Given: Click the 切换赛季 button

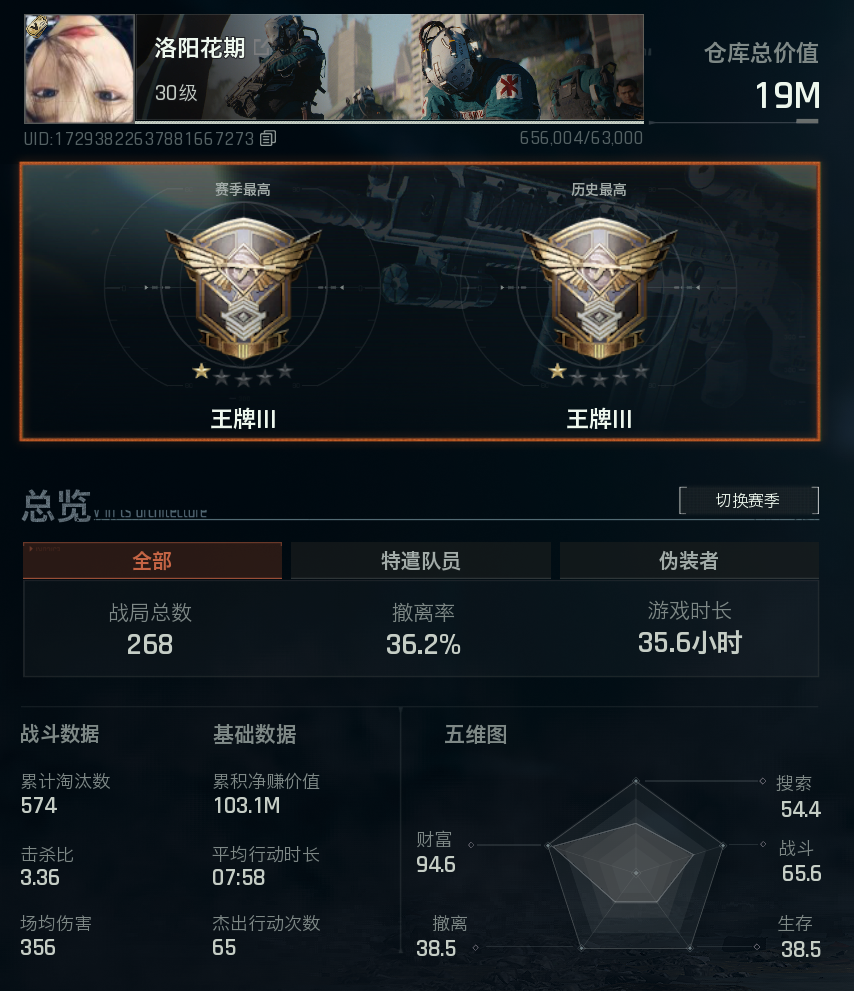Looking at the screenshot, I should pos(748,501).
